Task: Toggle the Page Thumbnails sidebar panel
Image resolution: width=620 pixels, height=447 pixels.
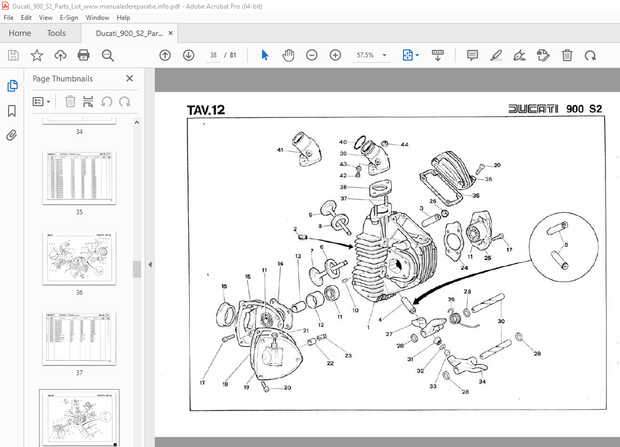Action: pos(12,86)
